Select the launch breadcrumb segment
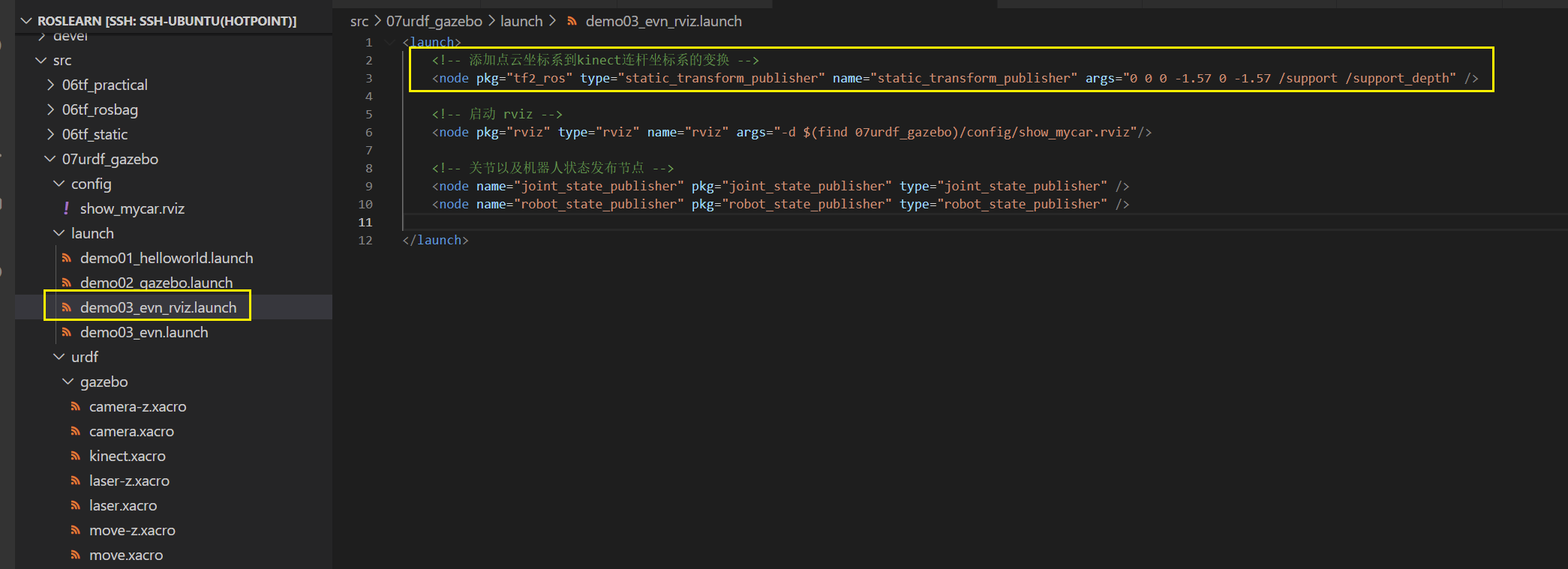This screenshot has height=569, width=1568. pyautogui.click(x=521, y=21)
